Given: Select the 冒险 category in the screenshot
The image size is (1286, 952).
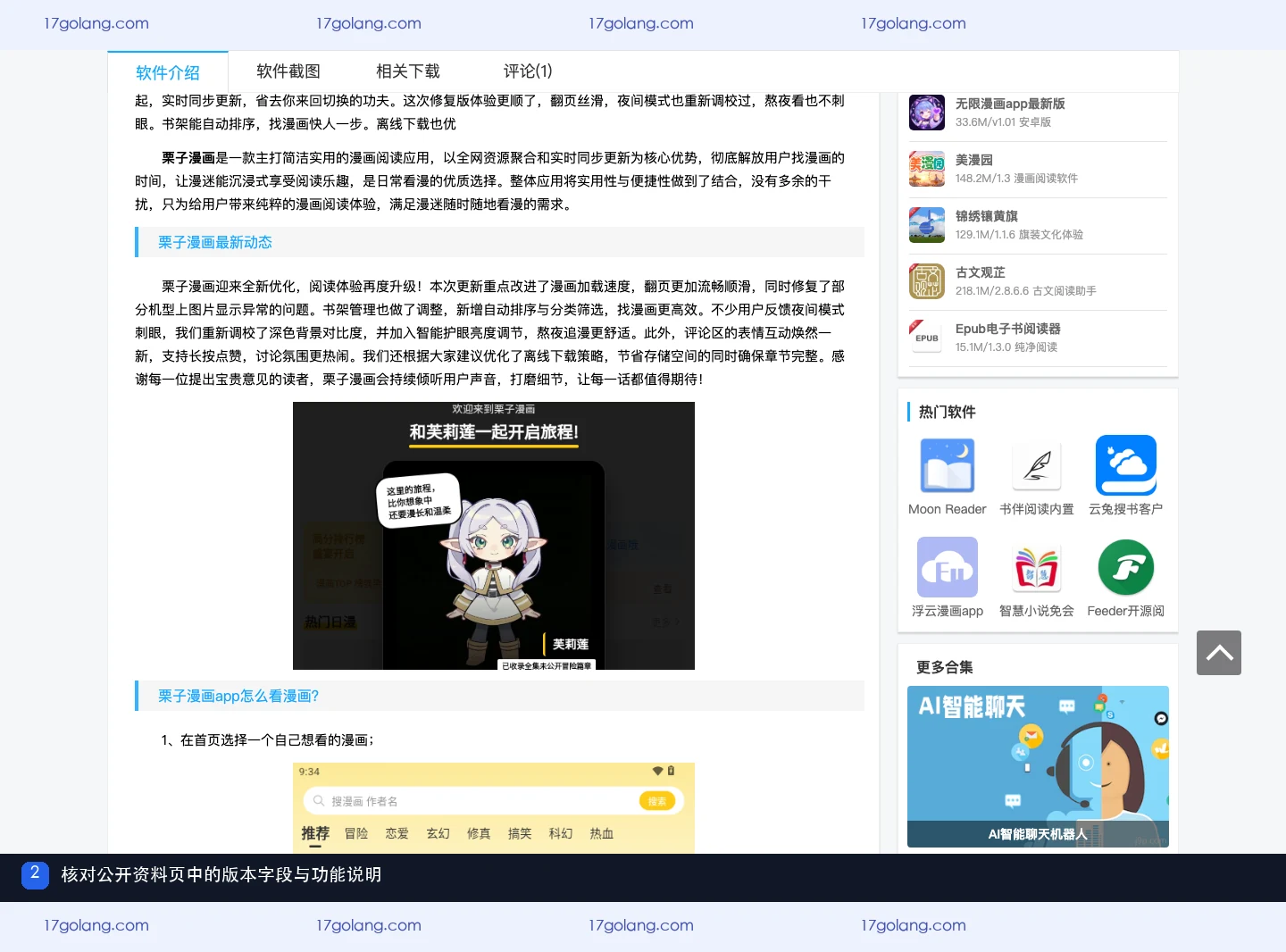Looking at the screenshot, I should (356, 833).
